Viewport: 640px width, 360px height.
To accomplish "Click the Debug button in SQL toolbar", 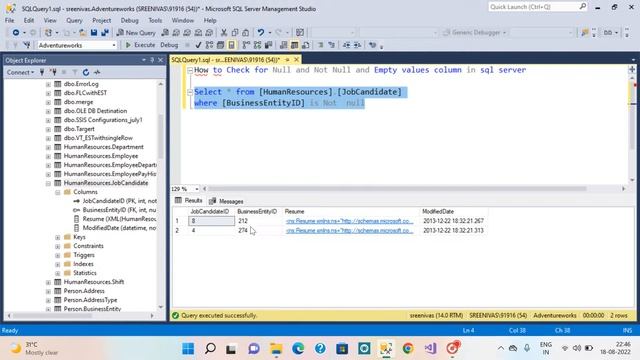I will coord(169,45).
